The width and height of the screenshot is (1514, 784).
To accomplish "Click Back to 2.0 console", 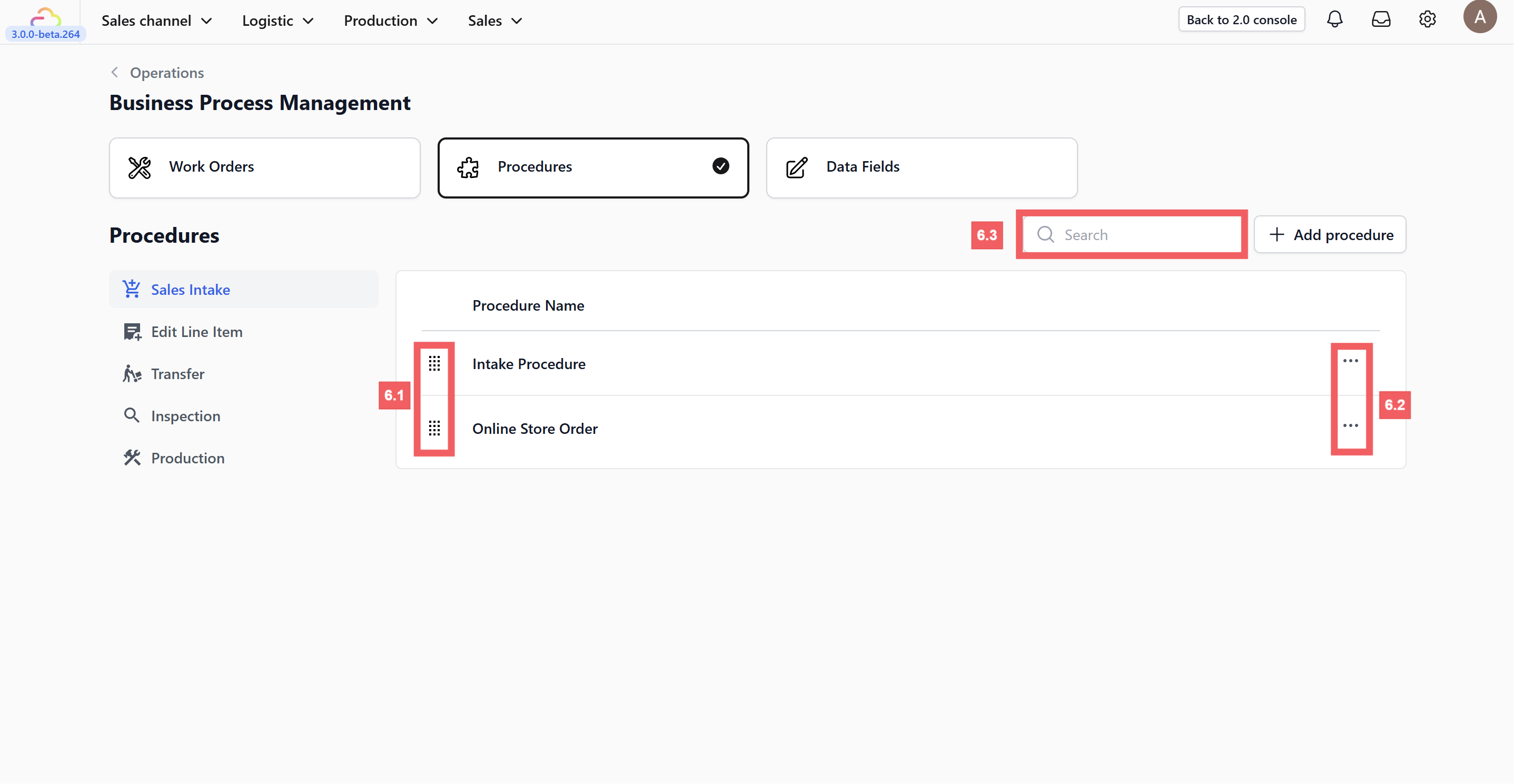I will (1241, 19).
